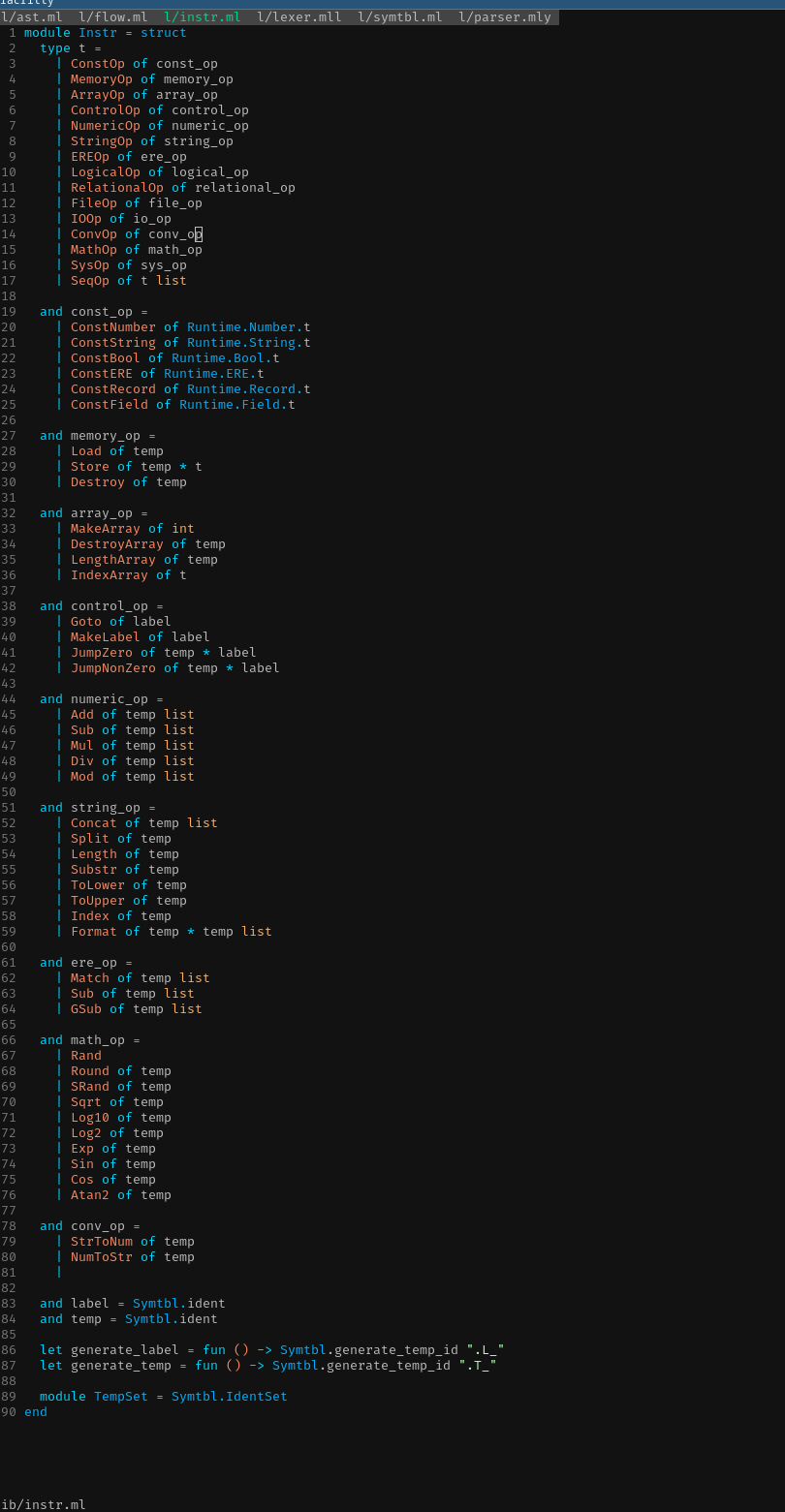Click 'ConstERE' on line 23

[102, 374]
